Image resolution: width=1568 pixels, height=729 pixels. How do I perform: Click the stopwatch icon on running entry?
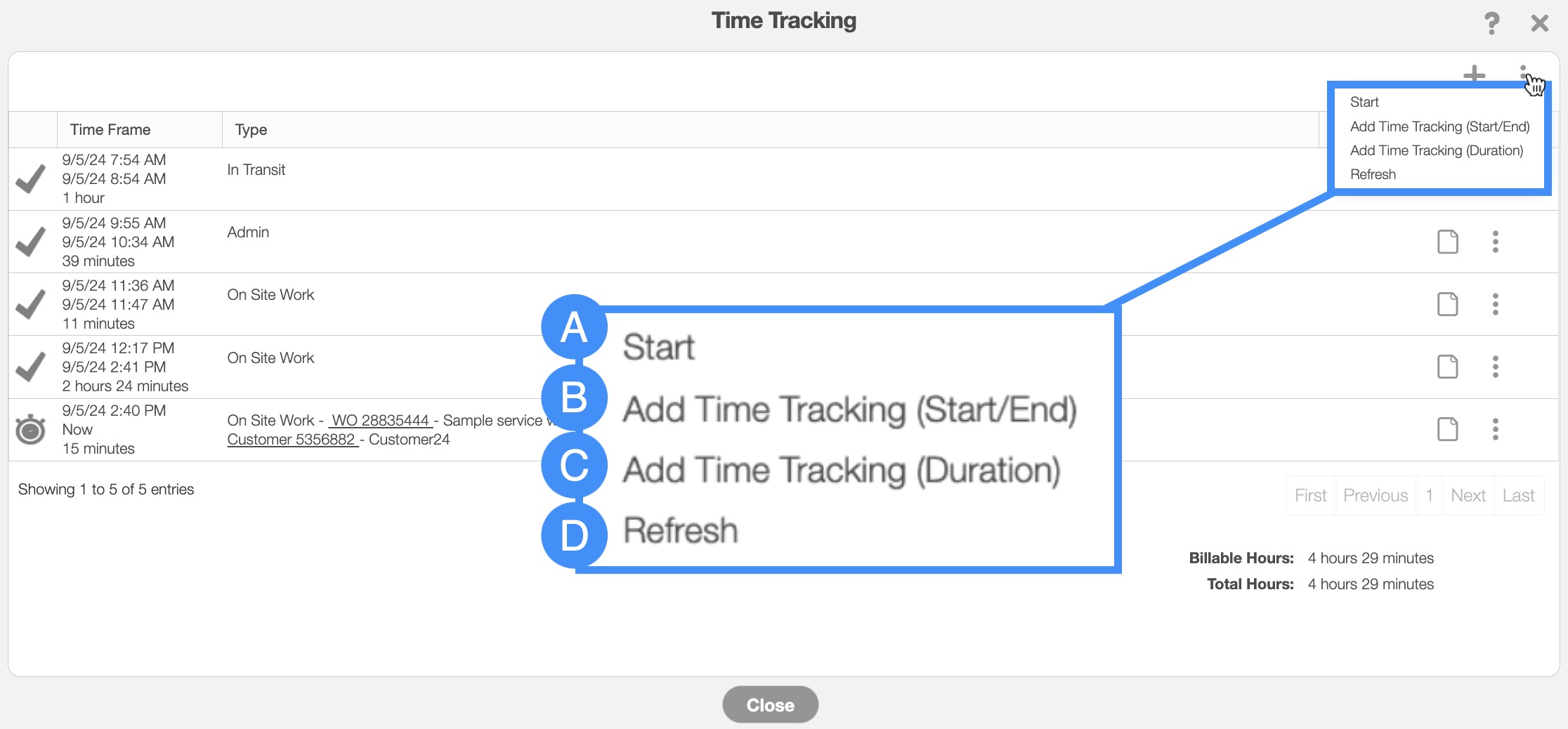coord(31,430)
